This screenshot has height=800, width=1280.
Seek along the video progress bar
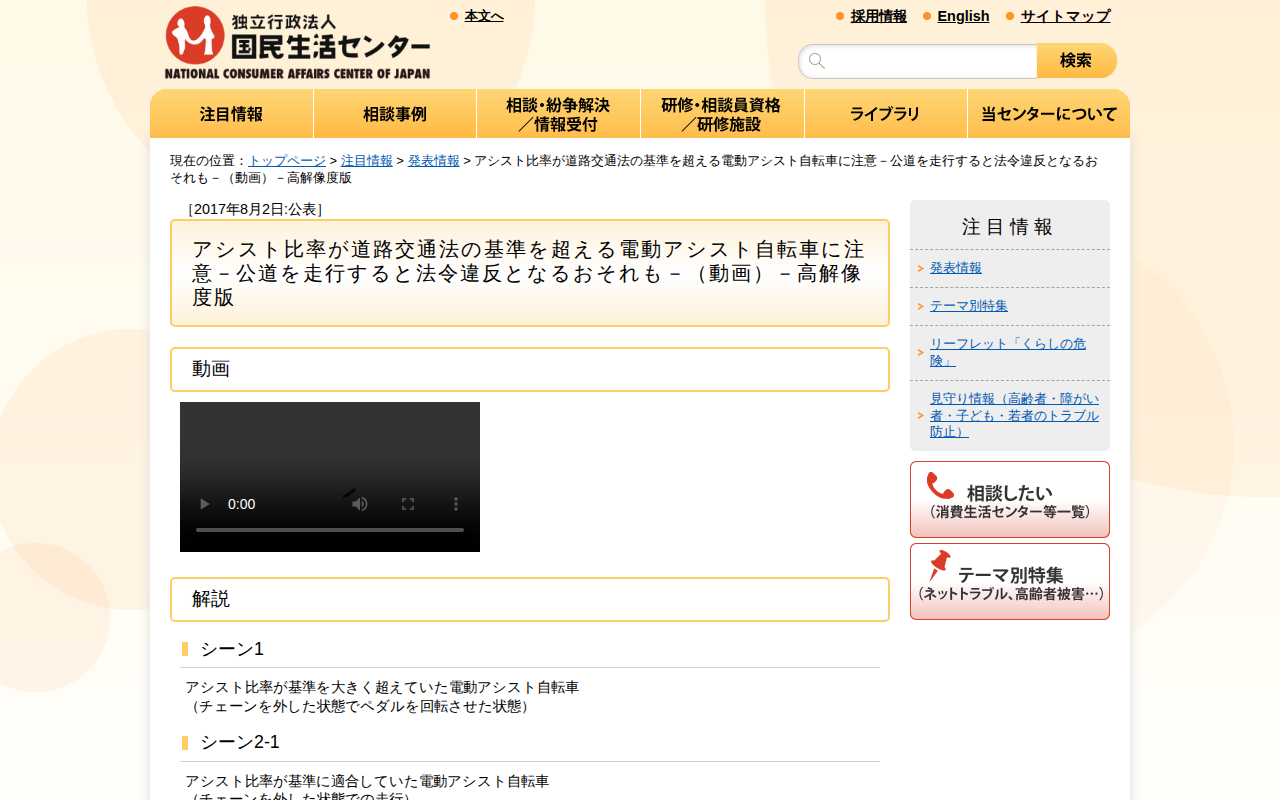(x=330, y=529)
